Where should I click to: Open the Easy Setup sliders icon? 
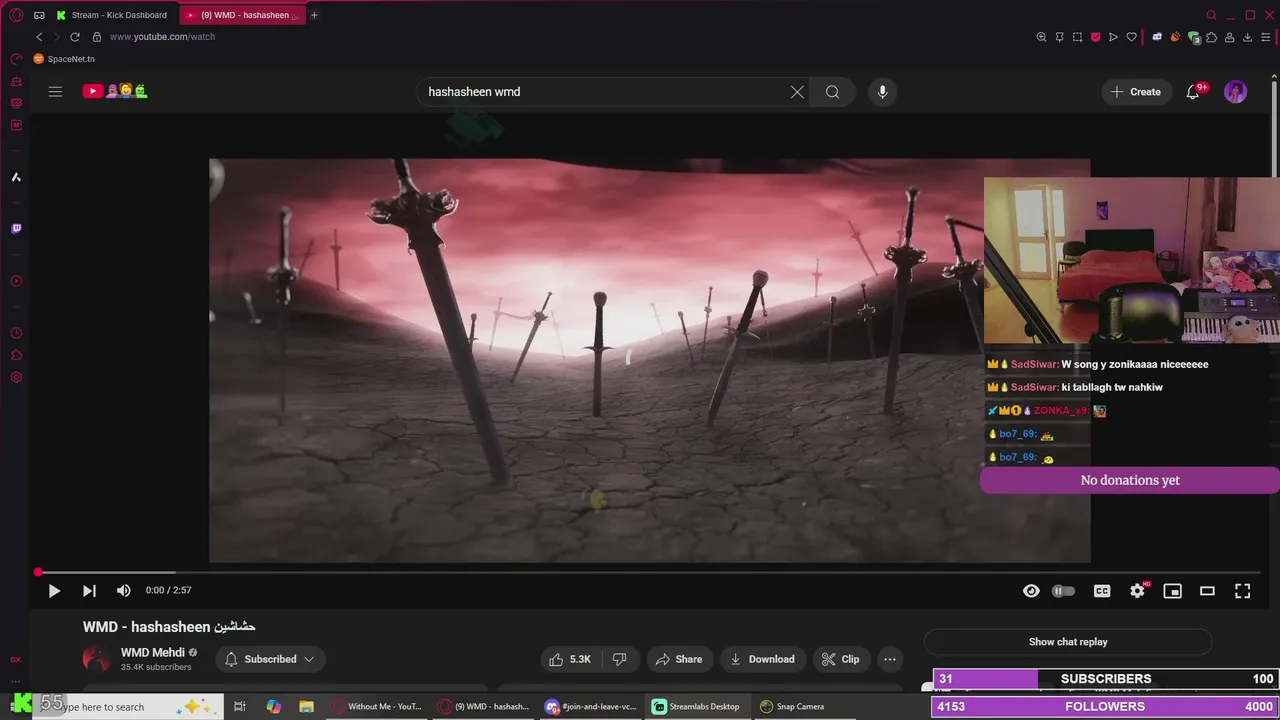[x=1265, y=37]
